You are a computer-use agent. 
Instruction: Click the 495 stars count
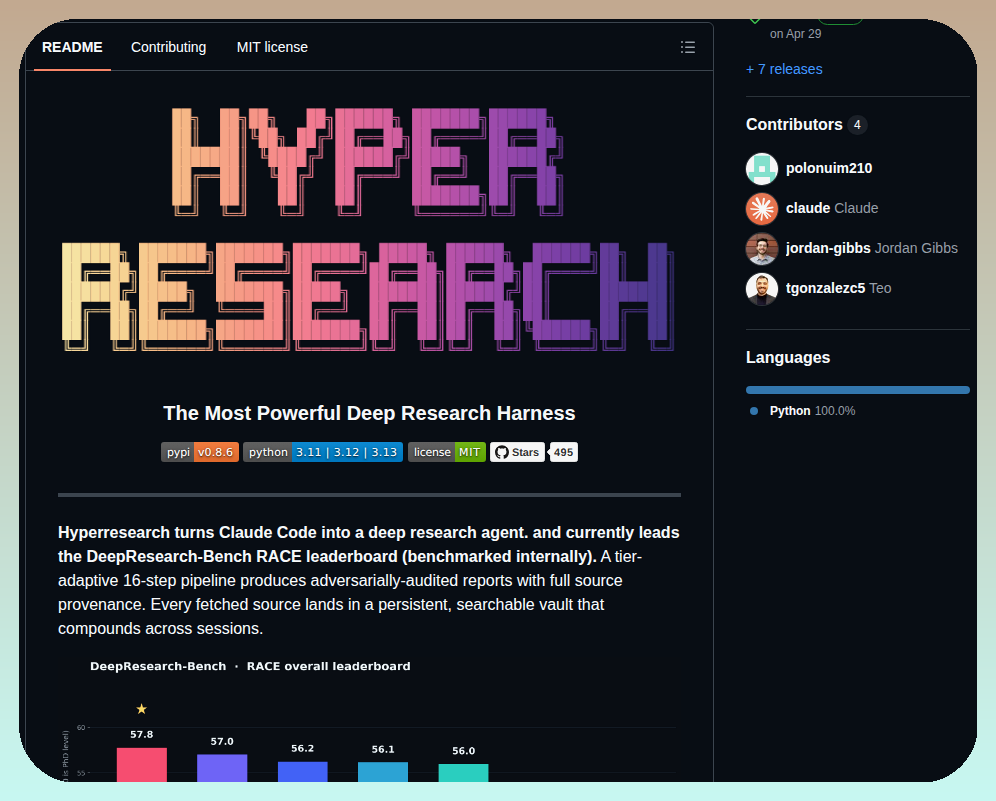click(x=563, y=452)
